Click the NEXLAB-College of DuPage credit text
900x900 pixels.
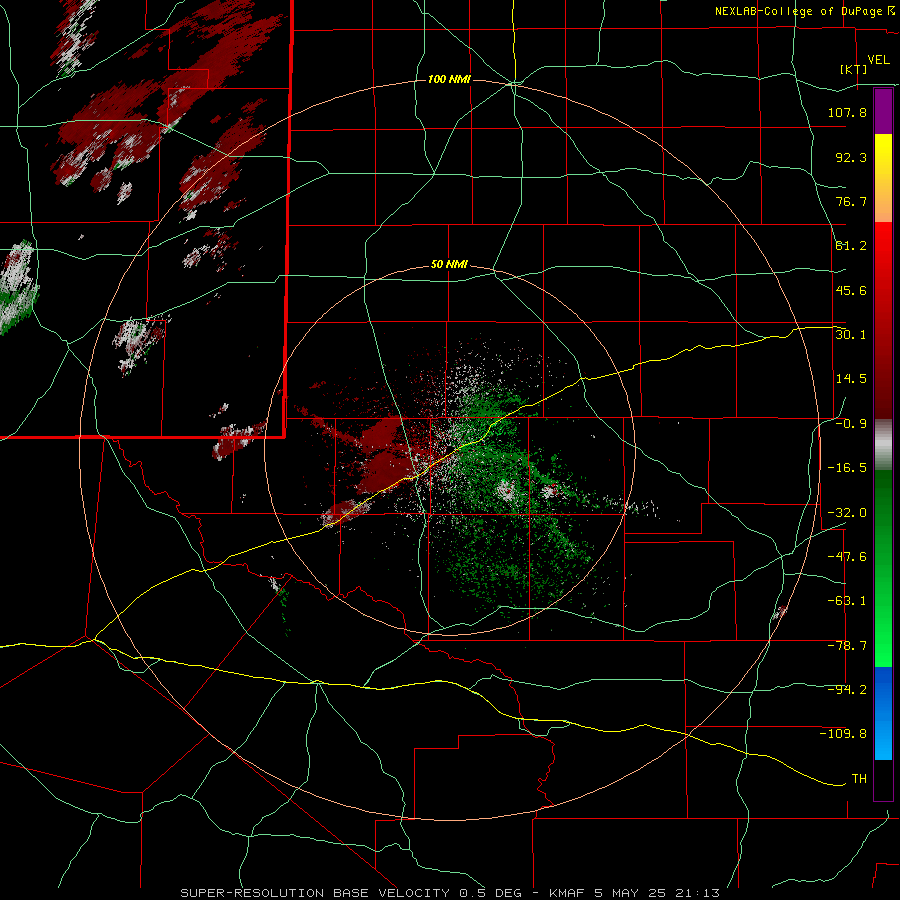click(804, 11)
